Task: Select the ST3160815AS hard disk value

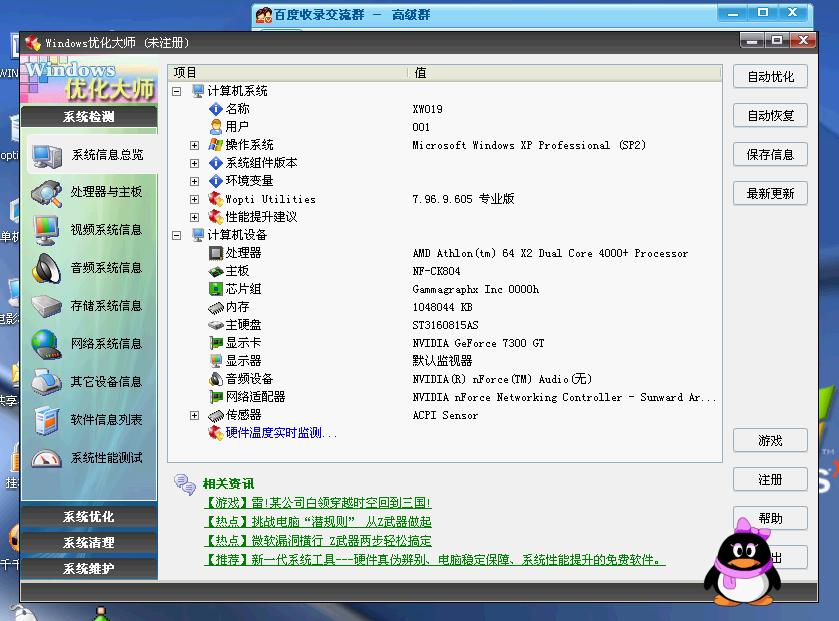Action: [445, 325]
